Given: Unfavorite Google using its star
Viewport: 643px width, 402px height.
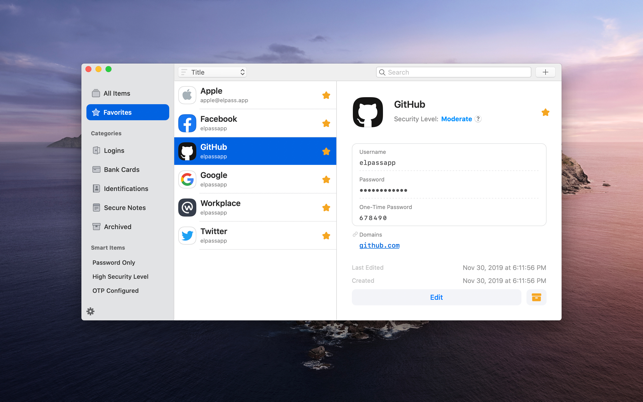Looking at the screenshot, I should click(x=326, y=179).
